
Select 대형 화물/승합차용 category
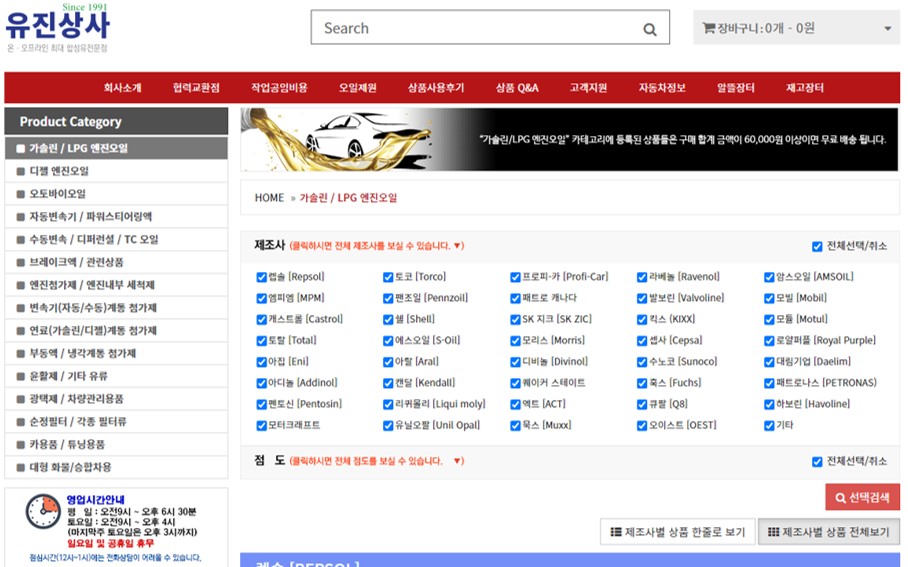[116, 467]
